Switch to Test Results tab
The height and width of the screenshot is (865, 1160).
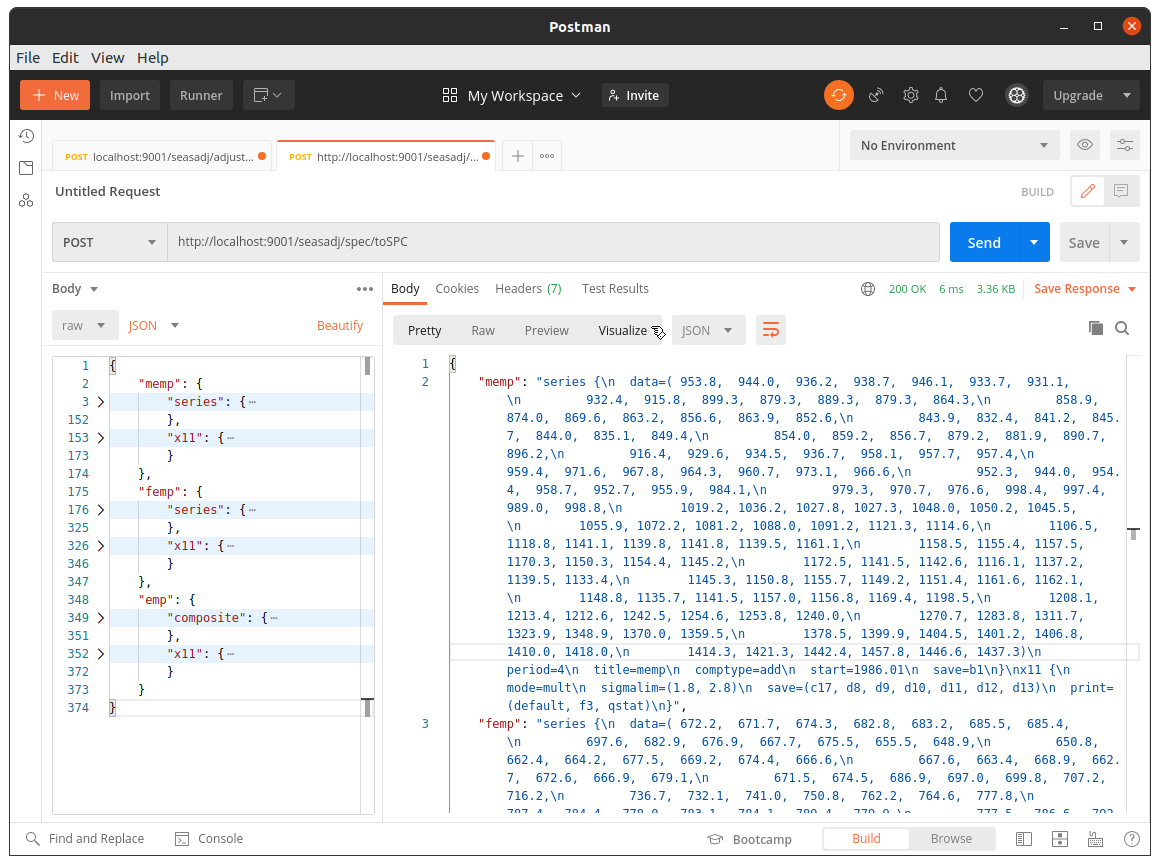[x=615, y=289]
